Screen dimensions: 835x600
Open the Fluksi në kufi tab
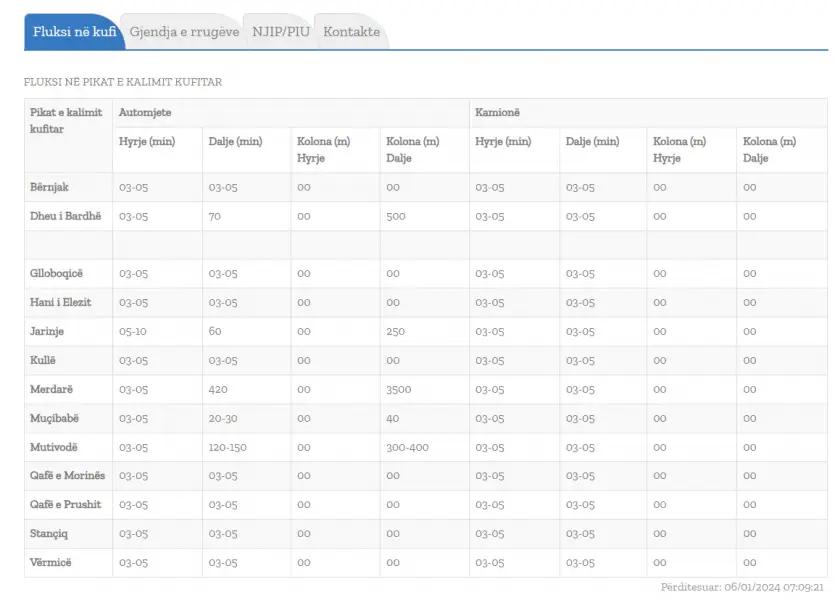coord(74,32)
